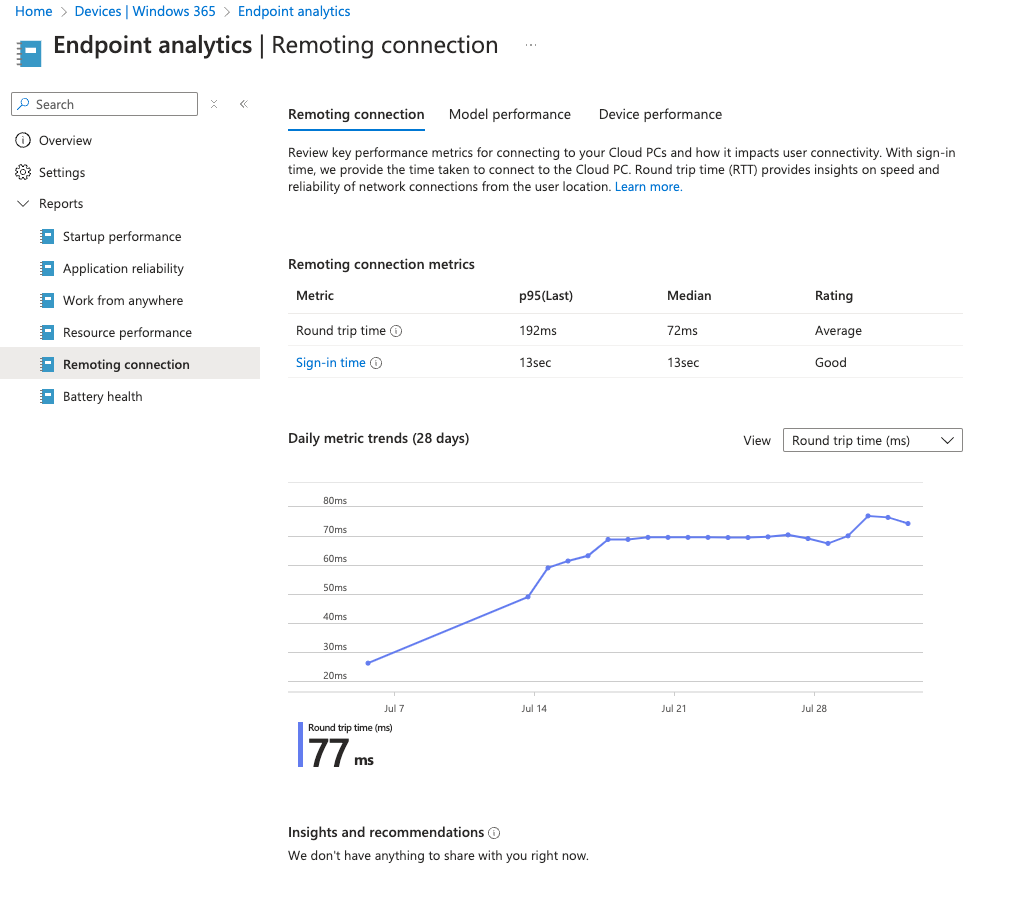Click the last data point on trend chart
This screenshot has height=901, width=1019.
point(908,523)
